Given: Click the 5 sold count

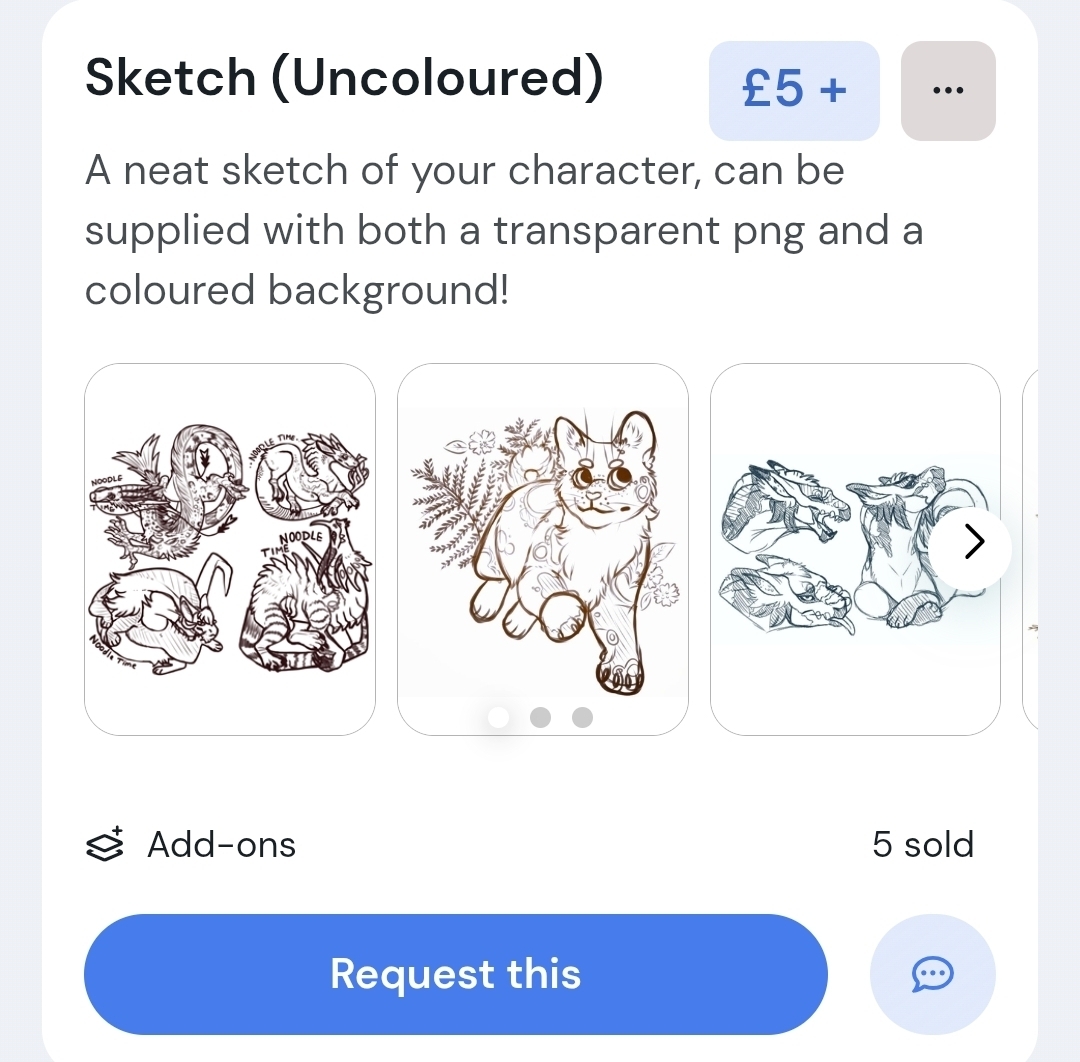Looking at the screenshot, I should tap(922, 845).
